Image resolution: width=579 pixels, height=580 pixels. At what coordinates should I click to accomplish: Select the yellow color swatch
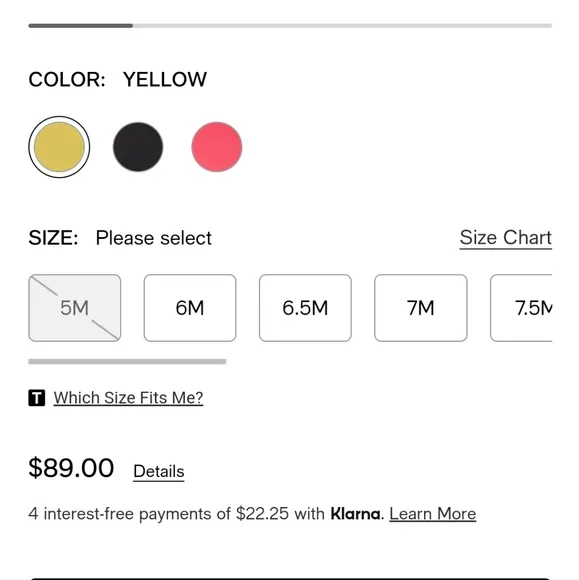click(59, 147)
